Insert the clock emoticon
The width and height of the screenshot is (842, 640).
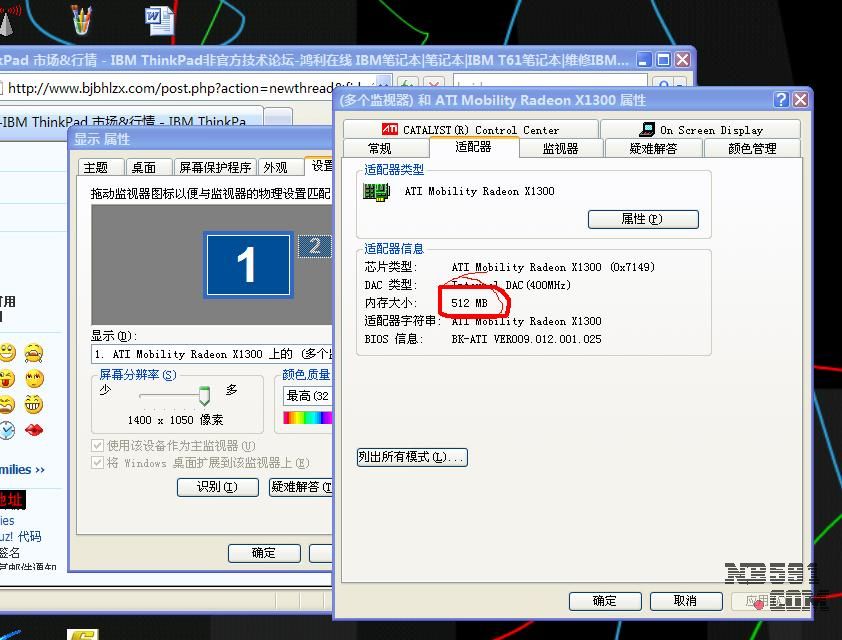pos(7,431)
